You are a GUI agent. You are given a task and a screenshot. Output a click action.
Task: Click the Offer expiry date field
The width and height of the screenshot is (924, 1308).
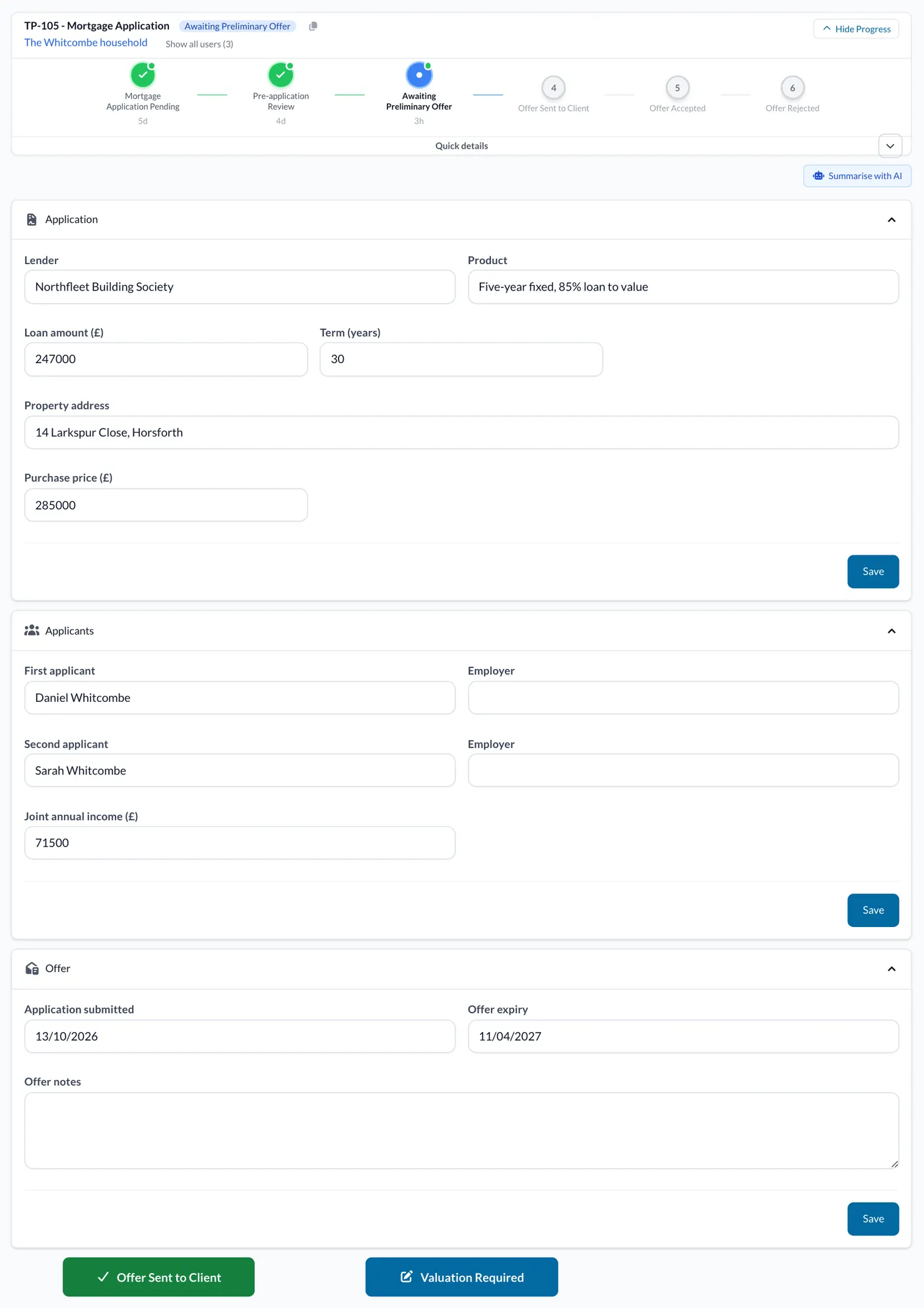coord(683,1037)
